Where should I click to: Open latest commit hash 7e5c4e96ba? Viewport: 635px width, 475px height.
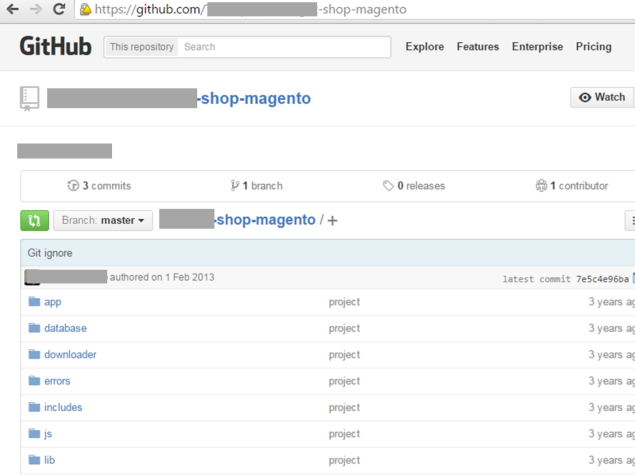tap(603, 279)
